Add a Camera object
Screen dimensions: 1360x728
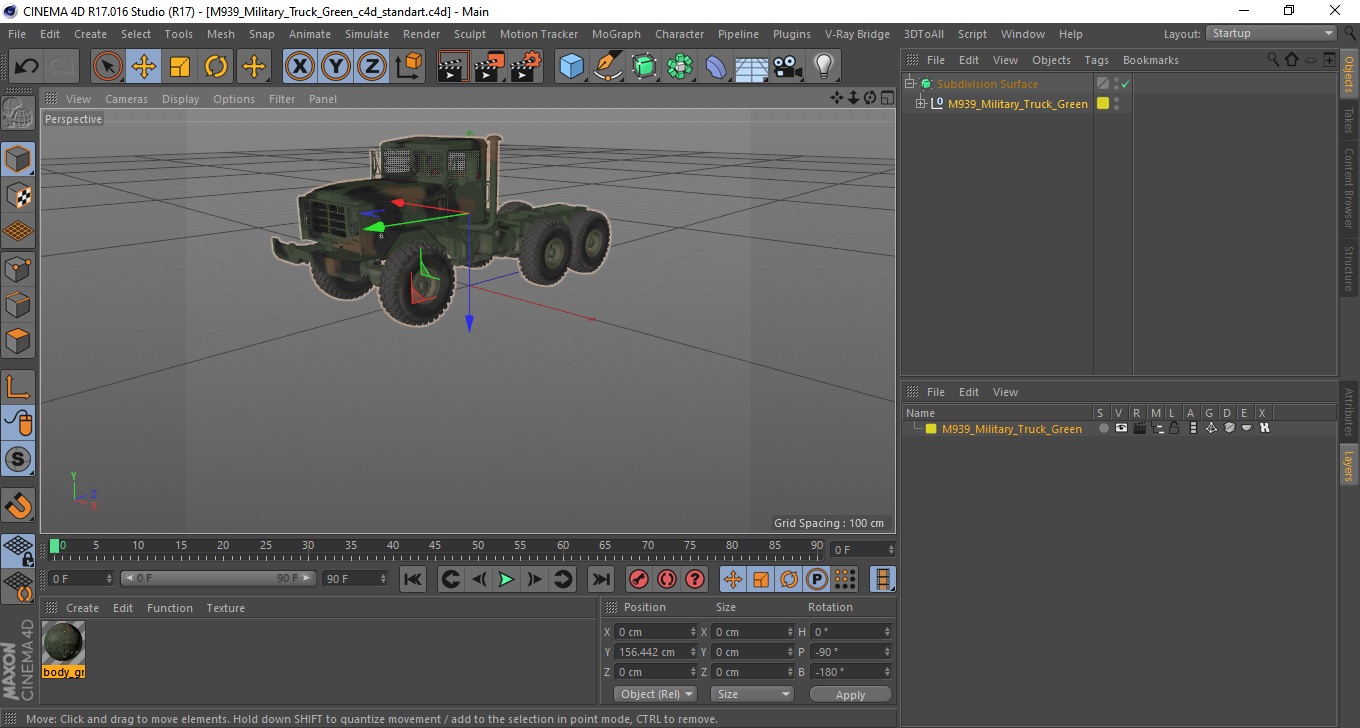coord(787,67)
